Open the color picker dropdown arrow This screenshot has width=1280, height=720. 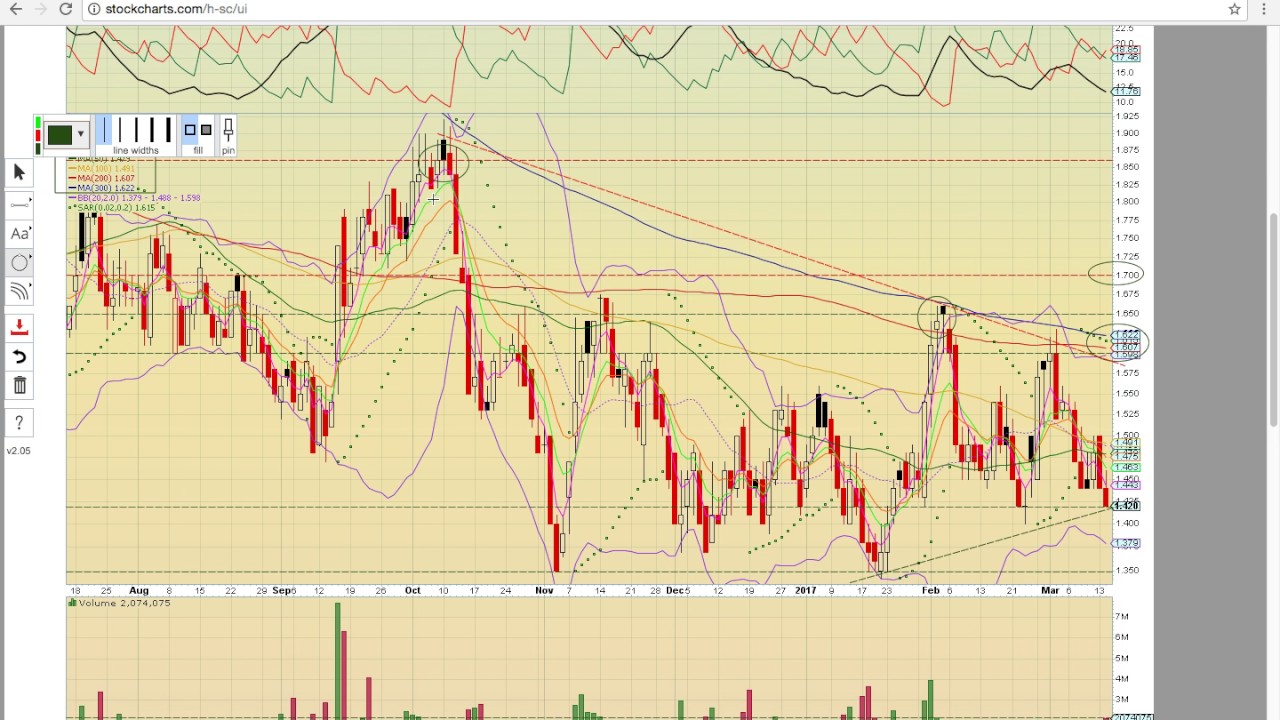(x=80, y=134)
